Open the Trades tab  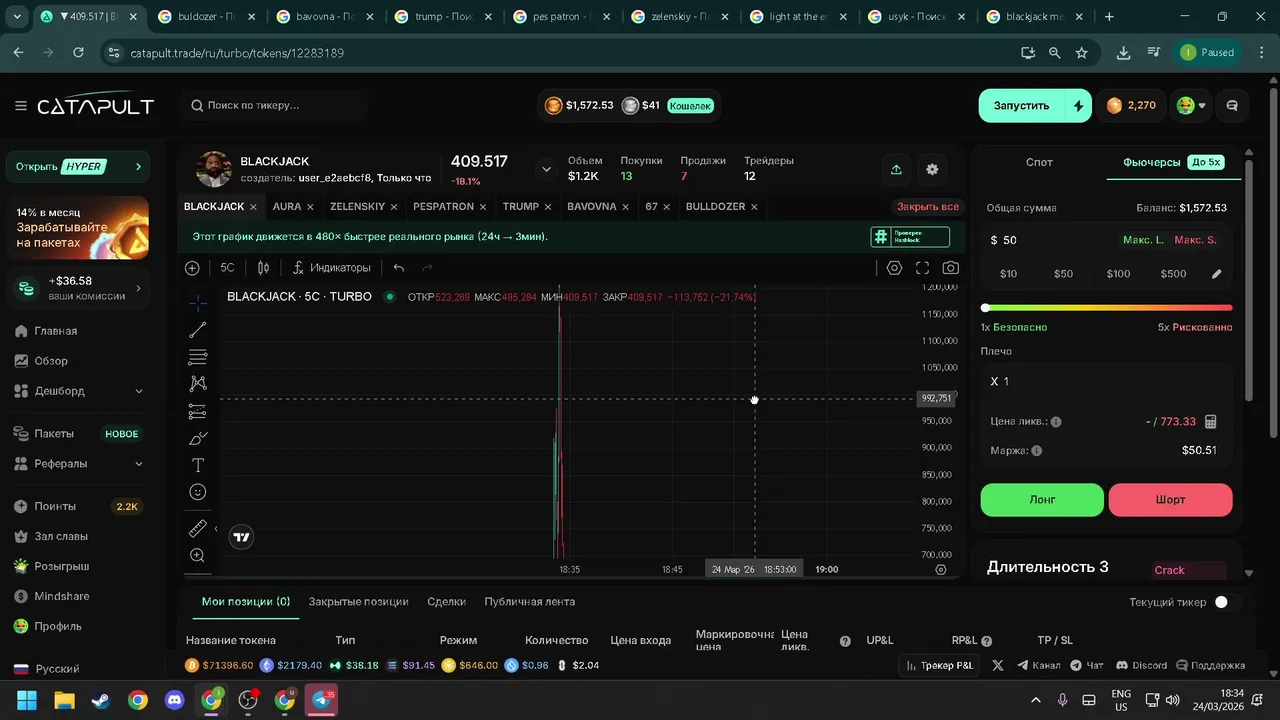tap(446, 602)
